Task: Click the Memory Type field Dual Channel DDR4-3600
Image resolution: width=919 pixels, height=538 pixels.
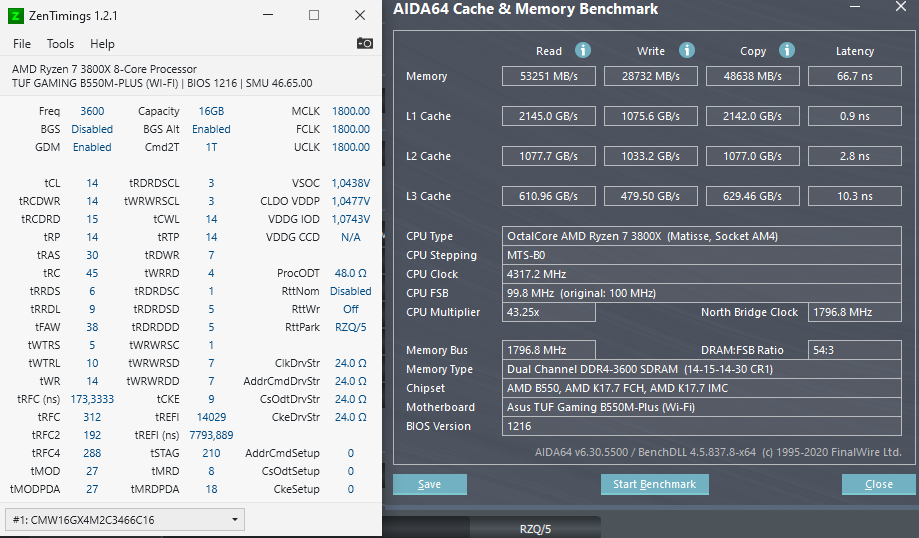Action: pos(702,369)
